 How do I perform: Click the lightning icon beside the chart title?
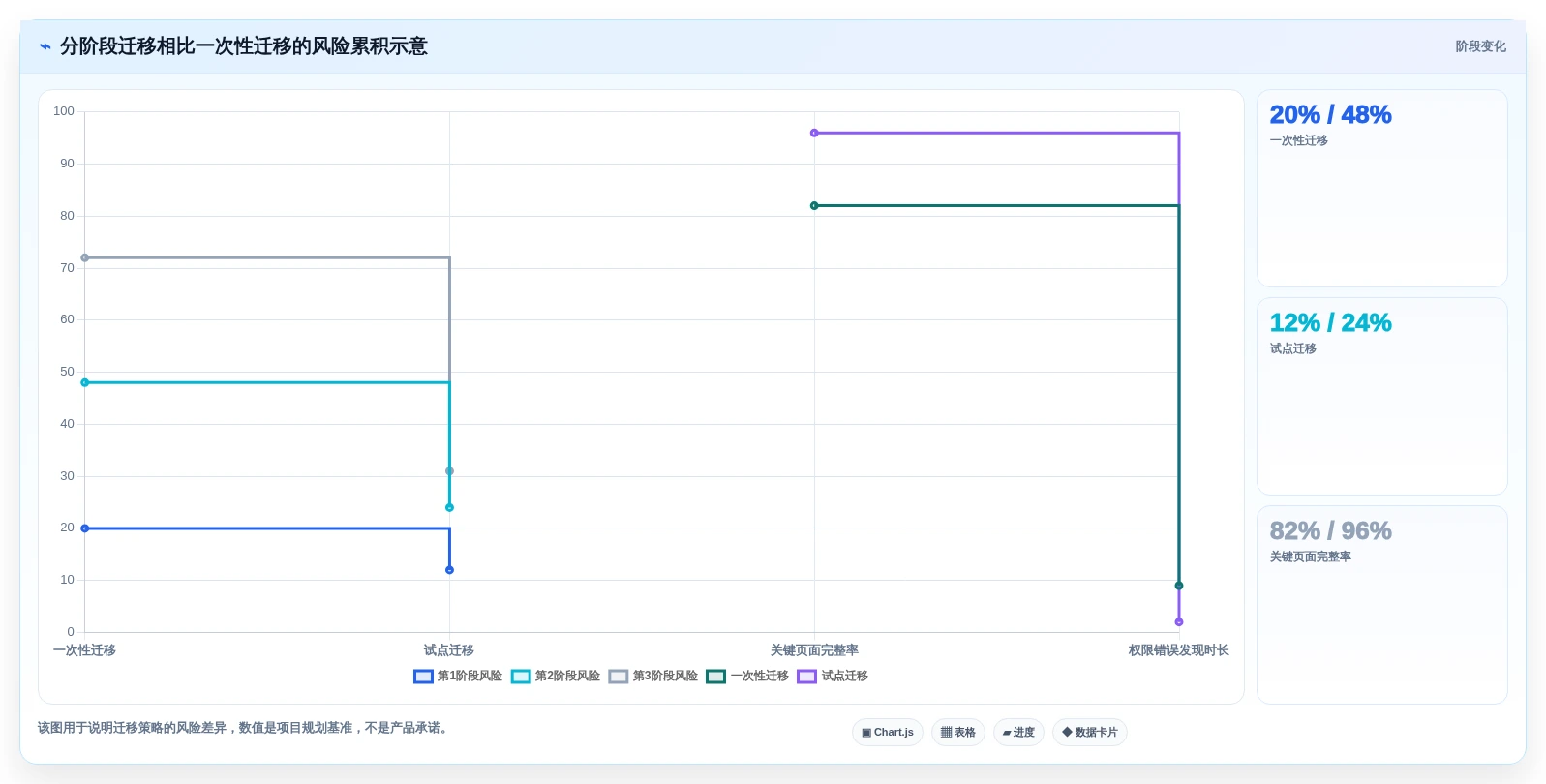45,46
